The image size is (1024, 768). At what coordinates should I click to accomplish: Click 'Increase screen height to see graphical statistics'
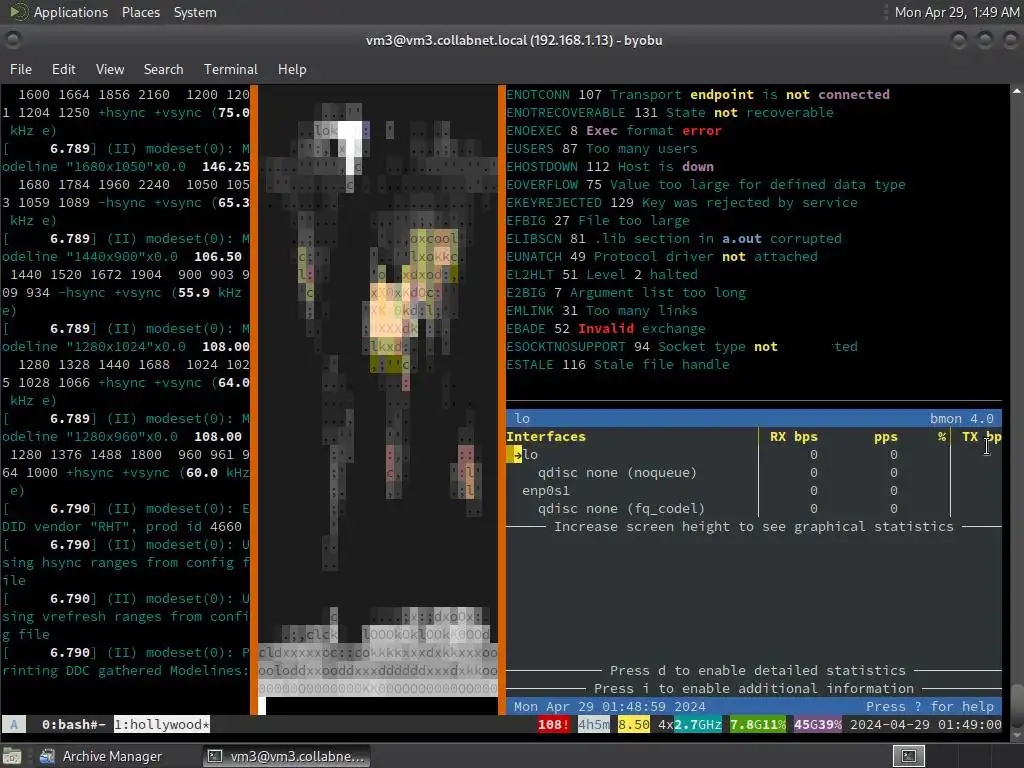[754, 526]
